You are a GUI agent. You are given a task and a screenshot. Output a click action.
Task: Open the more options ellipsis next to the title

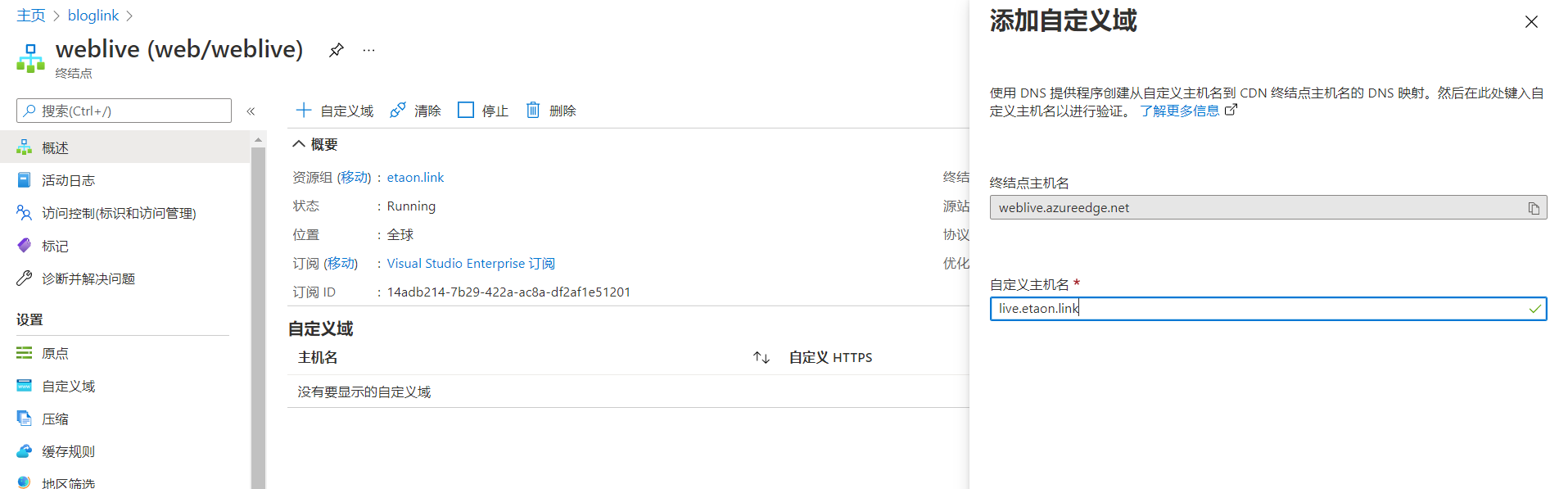pos(369,50)
